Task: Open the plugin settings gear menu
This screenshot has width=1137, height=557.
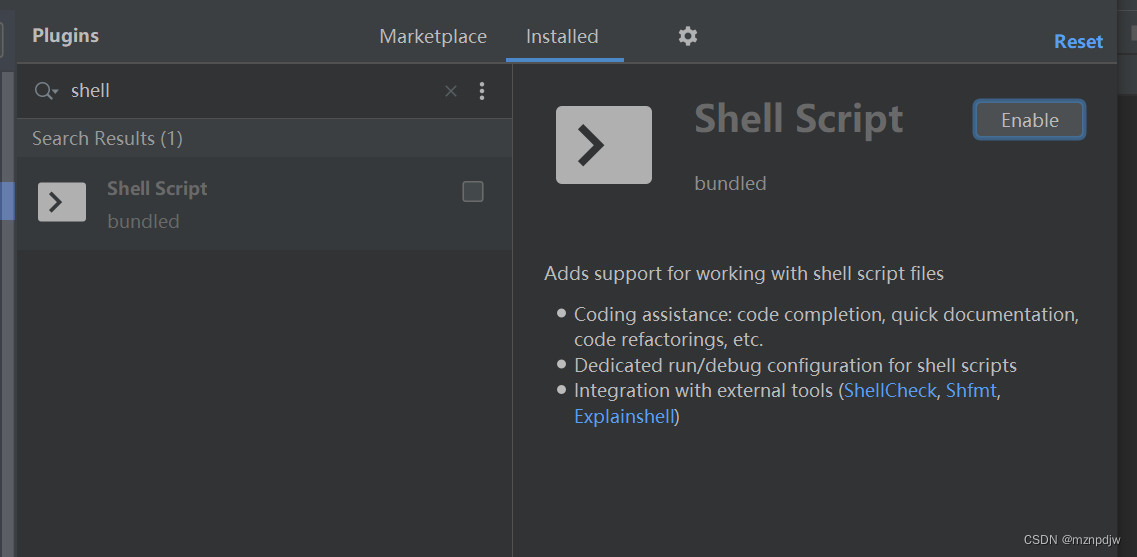Action: [x=687, y=36]
